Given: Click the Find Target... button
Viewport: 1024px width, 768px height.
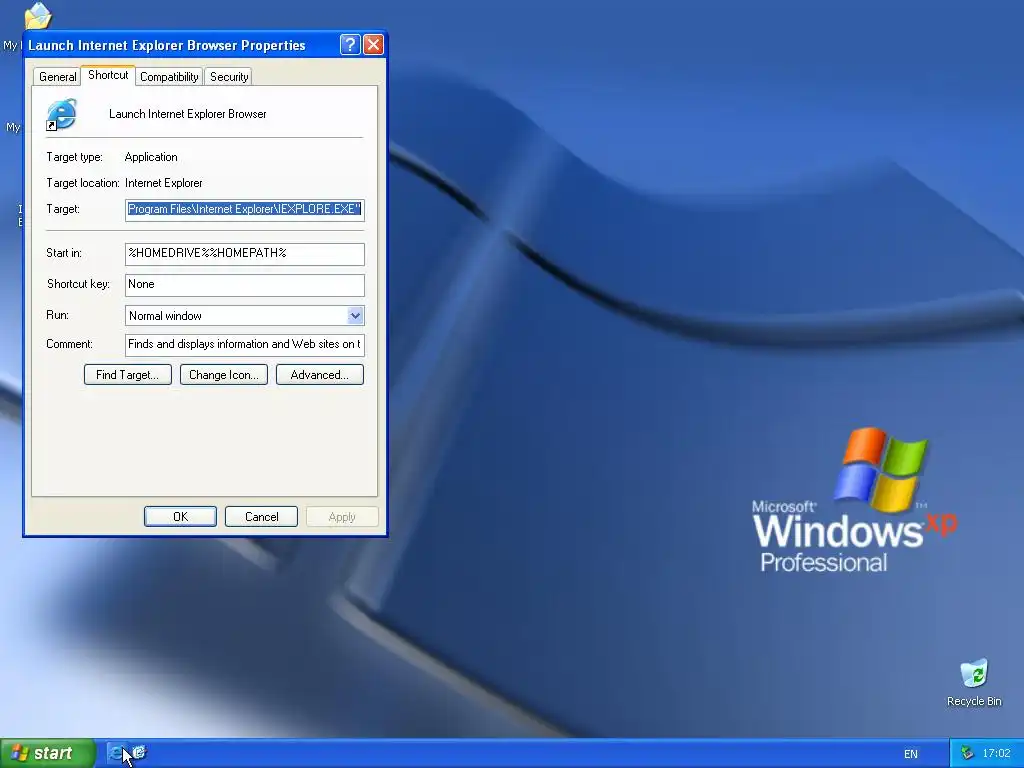Looking at the screenshot, I should (x=127, y=375).
